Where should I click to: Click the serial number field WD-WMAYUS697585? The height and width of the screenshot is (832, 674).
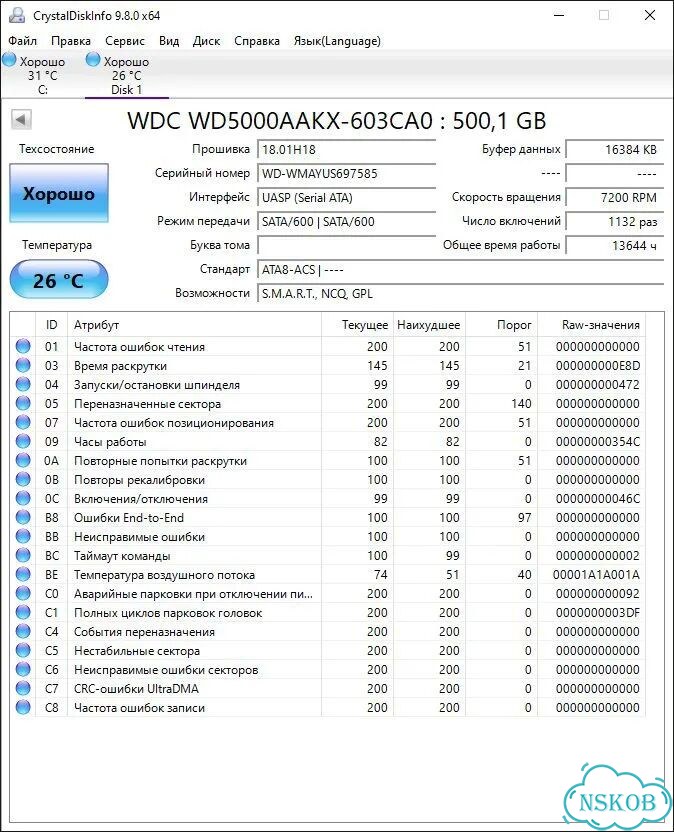pyautogui.click(x=347, y=174)
